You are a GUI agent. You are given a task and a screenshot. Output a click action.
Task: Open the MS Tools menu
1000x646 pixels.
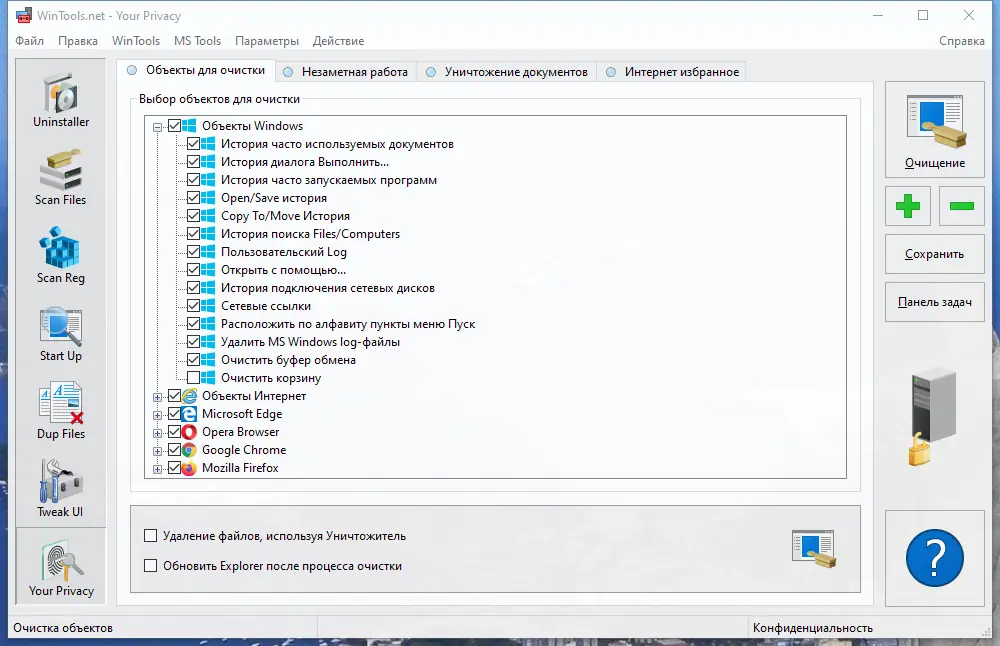(198, 41)
